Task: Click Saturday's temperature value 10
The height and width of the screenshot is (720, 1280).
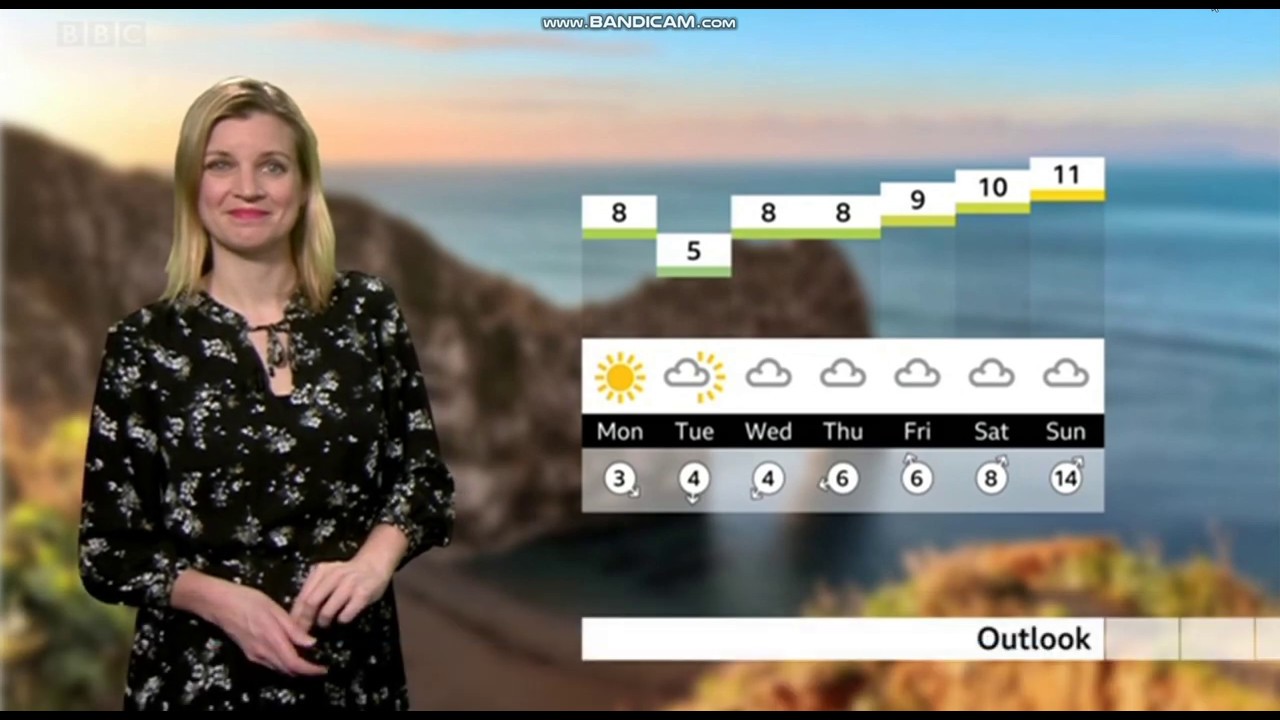Action: (992, 188)
